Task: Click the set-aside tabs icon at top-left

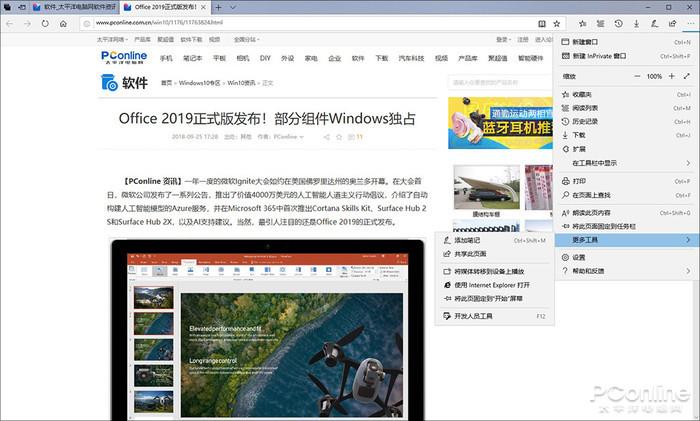Action: [x=8, y=7]
